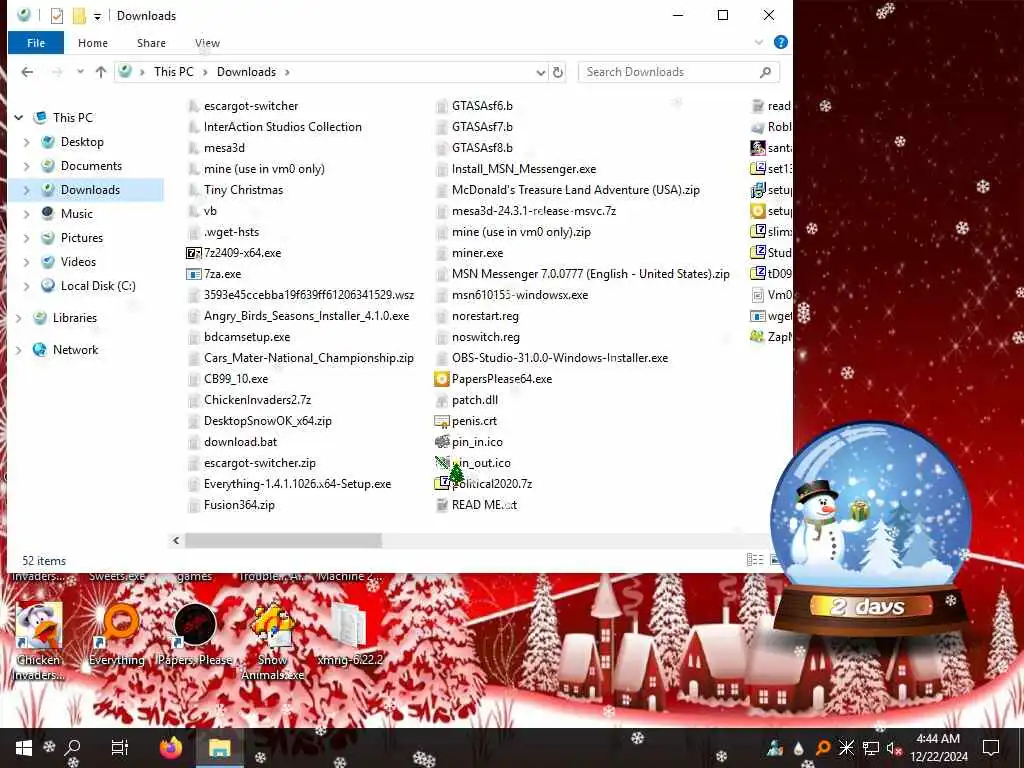Click the snow globe countdown widget
Viewport: 1024px width, 768px height.
coord(871,529)
